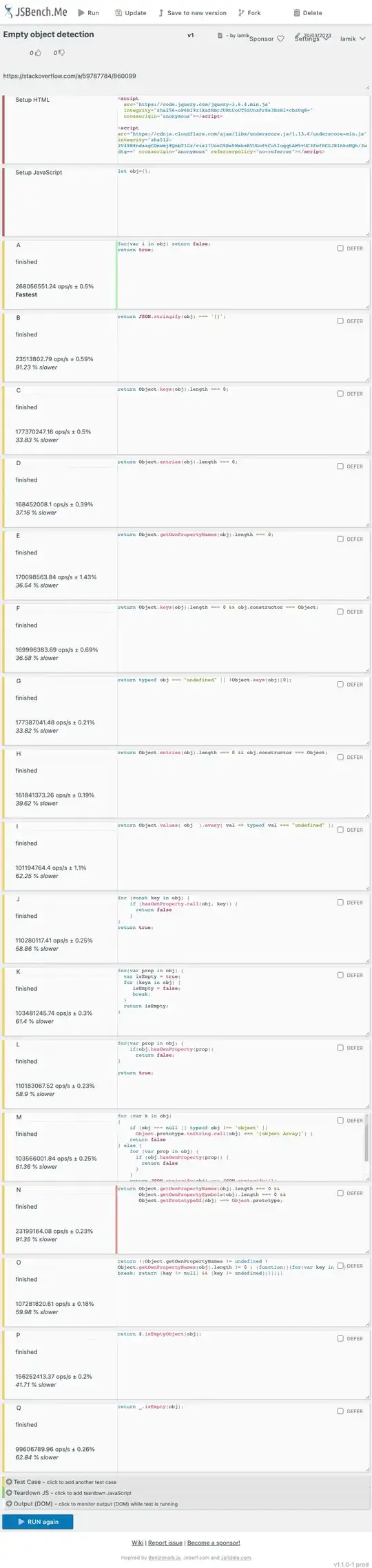This screenshot has width=372, height=1568.
Task: Toggle DEFER checkbox for test case P
Action: coord(340,1338)
